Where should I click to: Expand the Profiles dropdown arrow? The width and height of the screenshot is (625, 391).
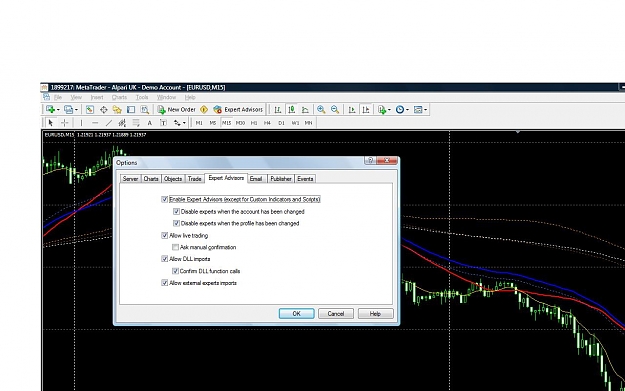pos(76,110)
